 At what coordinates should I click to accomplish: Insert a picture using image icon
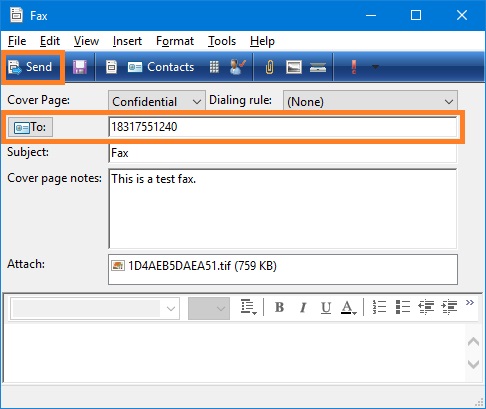tap(294, 67)
